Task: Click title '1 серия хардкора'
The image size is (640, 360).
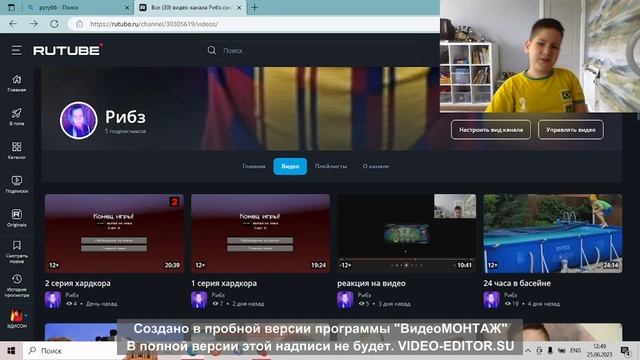Action: [x=224, y=283]
